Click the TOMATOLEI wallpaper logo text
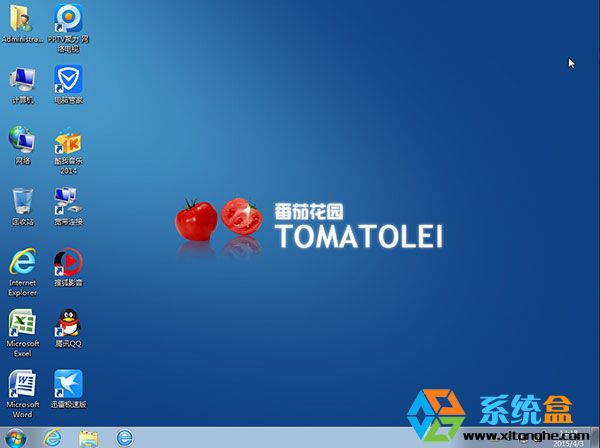The height and width of the screenshot is (448, 600). (x=358, y=236)
